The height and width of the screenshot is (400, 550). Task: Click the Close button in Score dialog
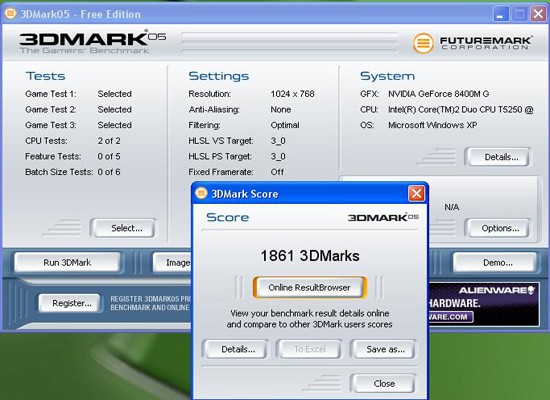pos(383,384)
